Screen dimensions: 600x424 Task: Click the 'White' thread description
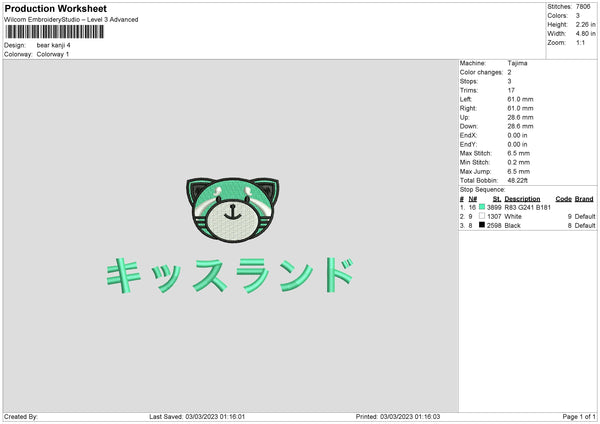513,217
